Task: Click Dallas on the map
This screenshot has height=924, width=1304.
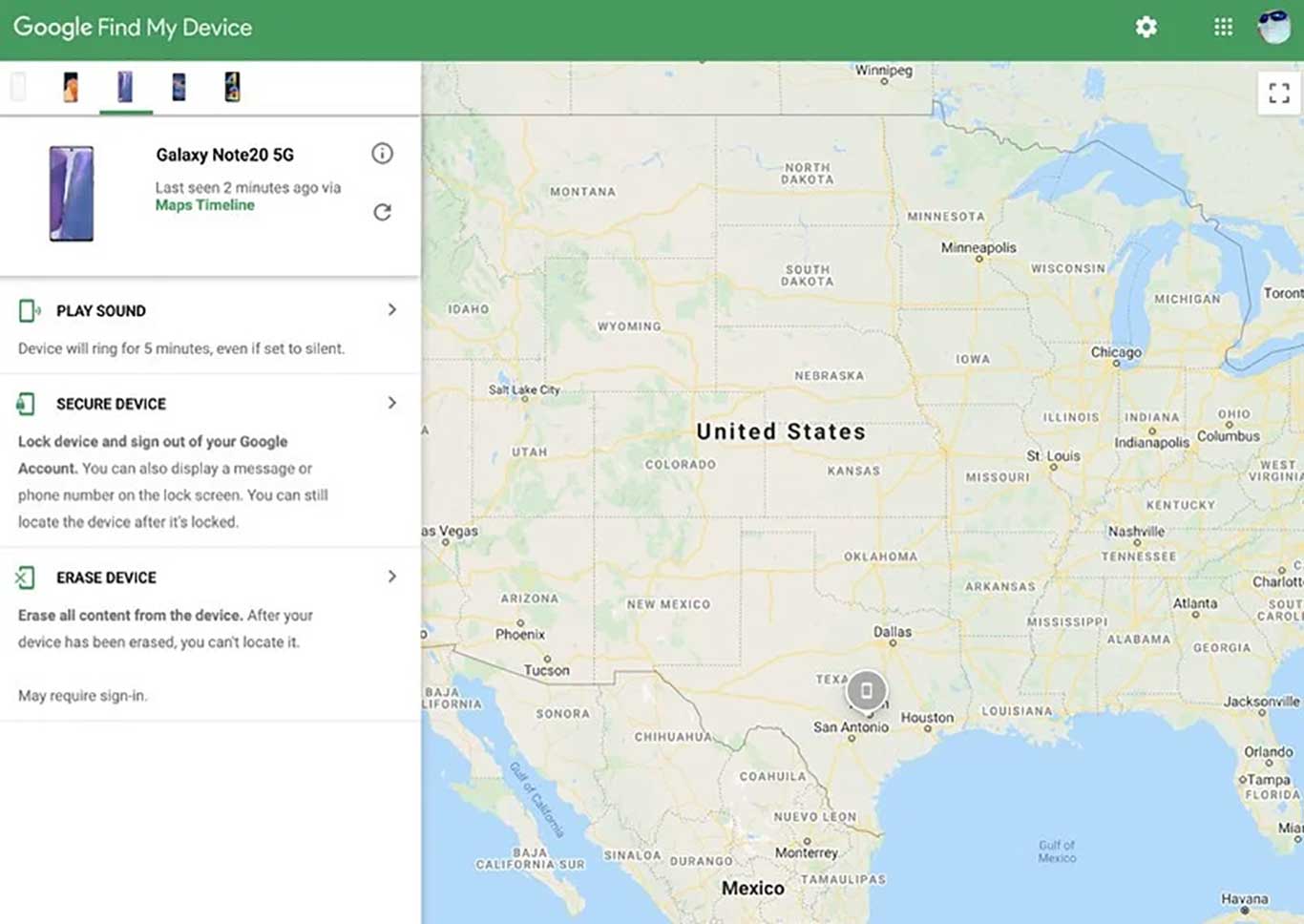Action: 893,632
